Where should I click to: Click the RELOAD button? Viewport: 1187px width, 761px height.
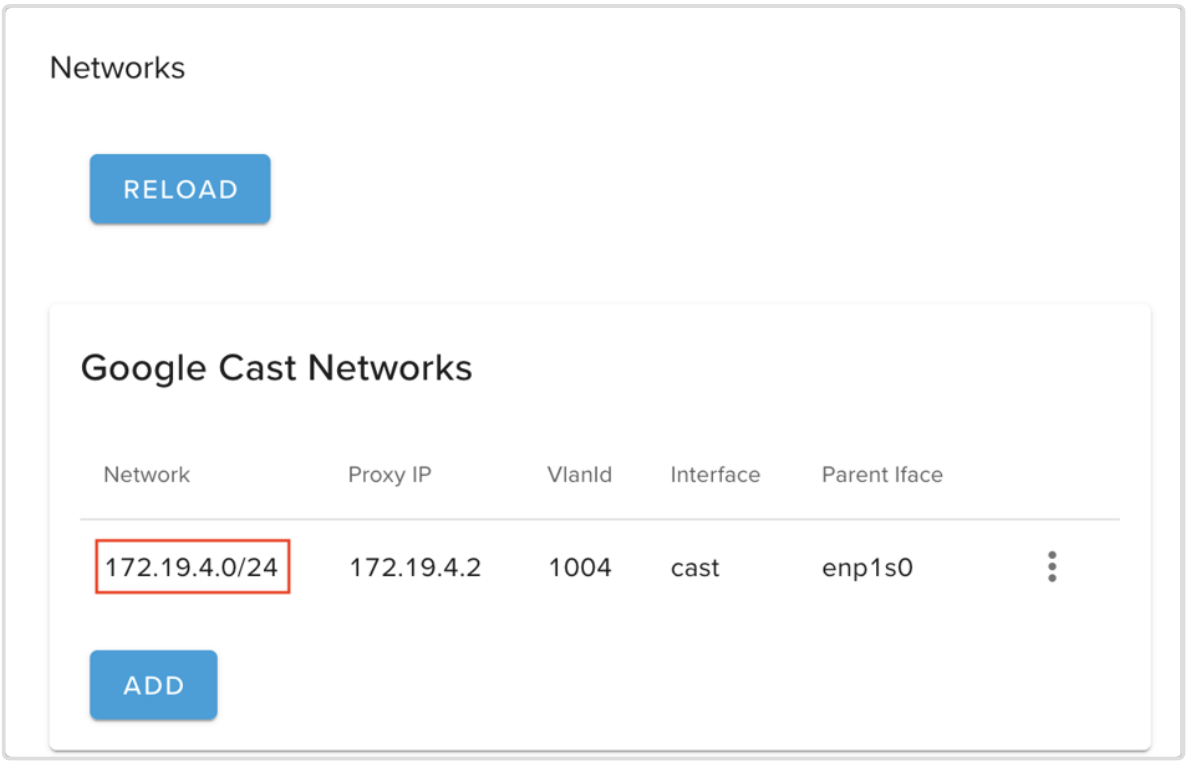click(x=180, y=188)
